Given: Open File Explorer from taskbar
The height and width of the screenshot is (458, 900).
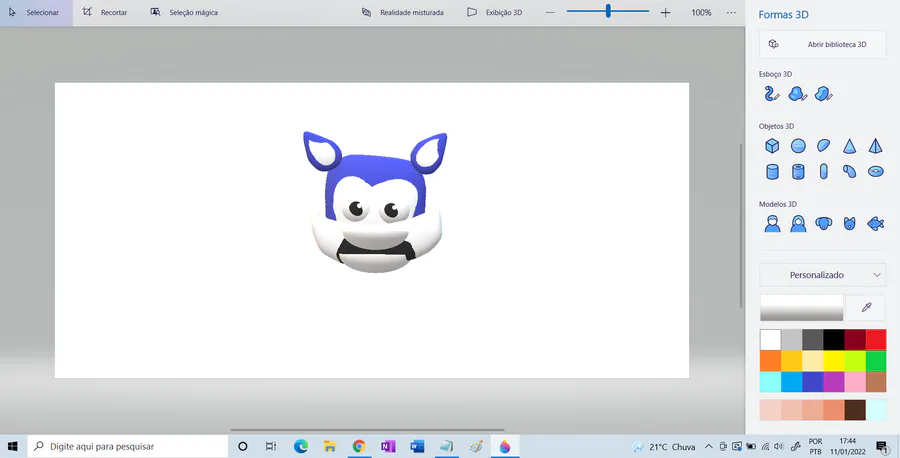Looking at the screenshot, I should click(329, 446).
